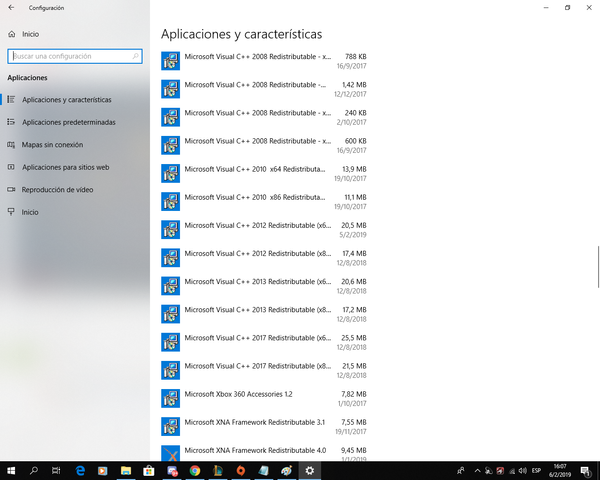Viewport: 600px width, 480px height.
Task: Open the clock showing 6/2/2019
Action: pos(560,470)
